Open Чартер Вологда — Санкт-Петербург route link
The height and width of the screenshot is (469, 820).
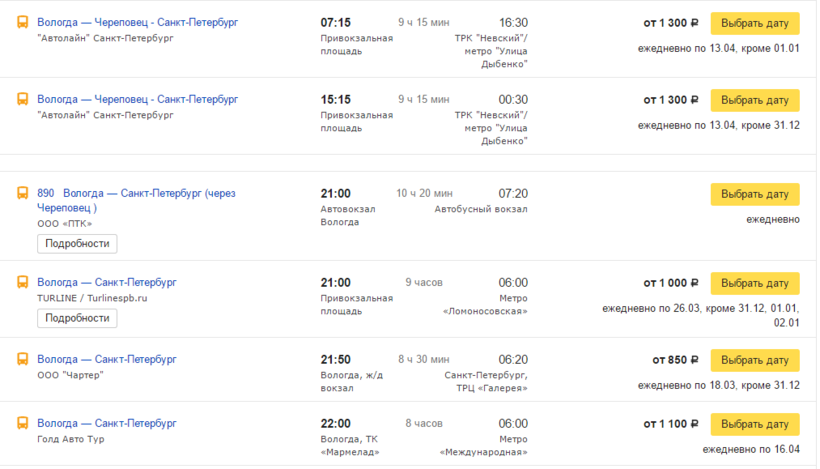(x=107, y=360)
